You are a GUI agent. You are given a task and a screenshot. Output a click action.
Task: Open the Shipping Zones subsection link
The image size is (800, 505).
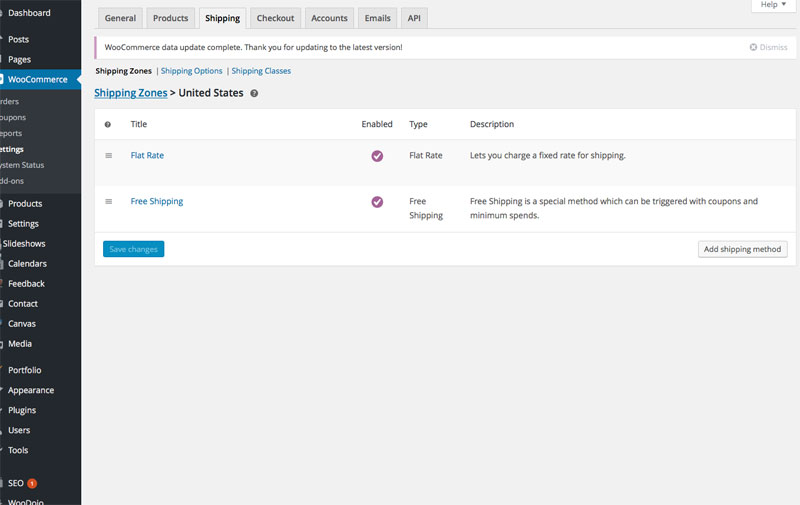click(x=123, y=71)
